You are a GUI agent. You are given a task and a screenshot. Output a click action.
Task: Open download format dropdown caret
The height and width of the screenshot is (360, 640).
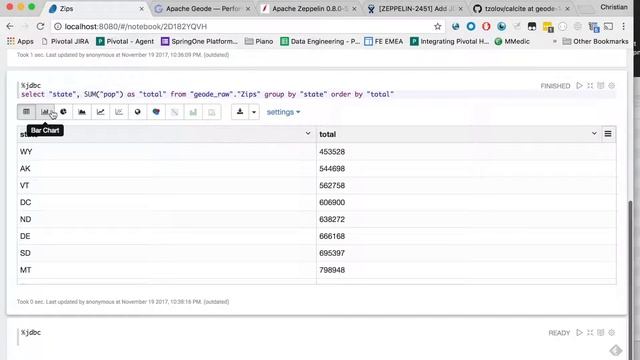(254, 112)
